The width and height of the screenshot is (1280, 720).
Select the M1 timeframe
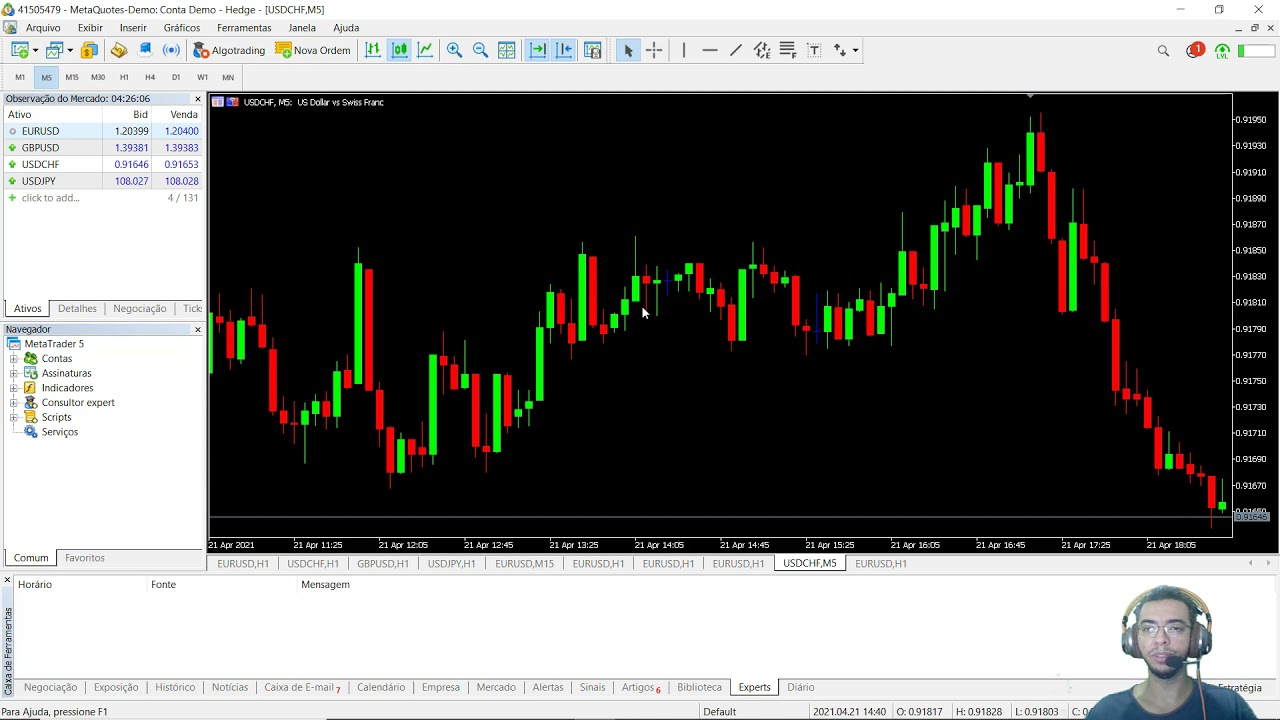[20, 77]
